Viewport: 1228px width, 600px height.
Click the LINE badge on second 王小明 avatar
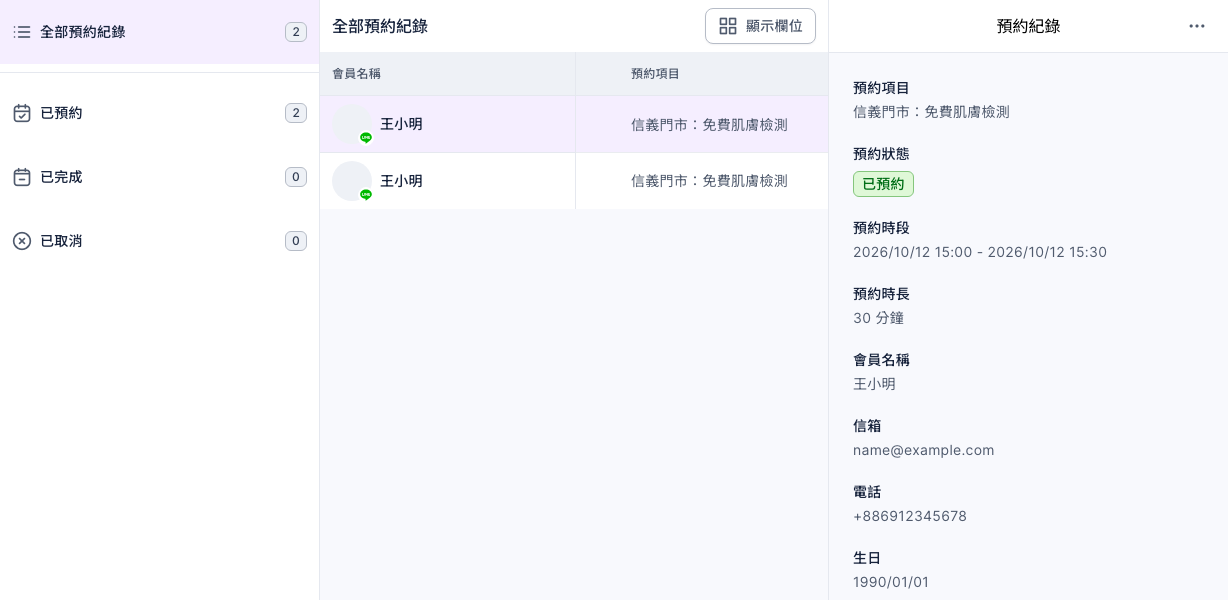(366, 195)
